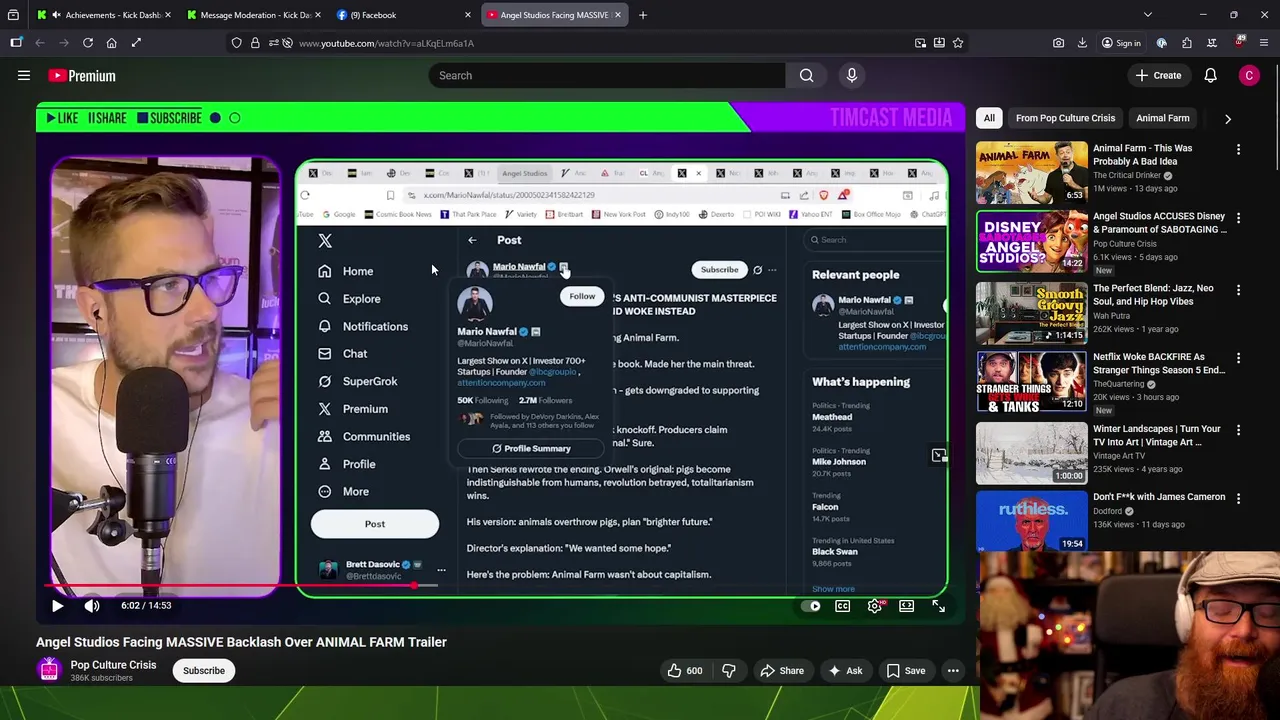
Task: Click the Create button
Action: coord(1158,75)
